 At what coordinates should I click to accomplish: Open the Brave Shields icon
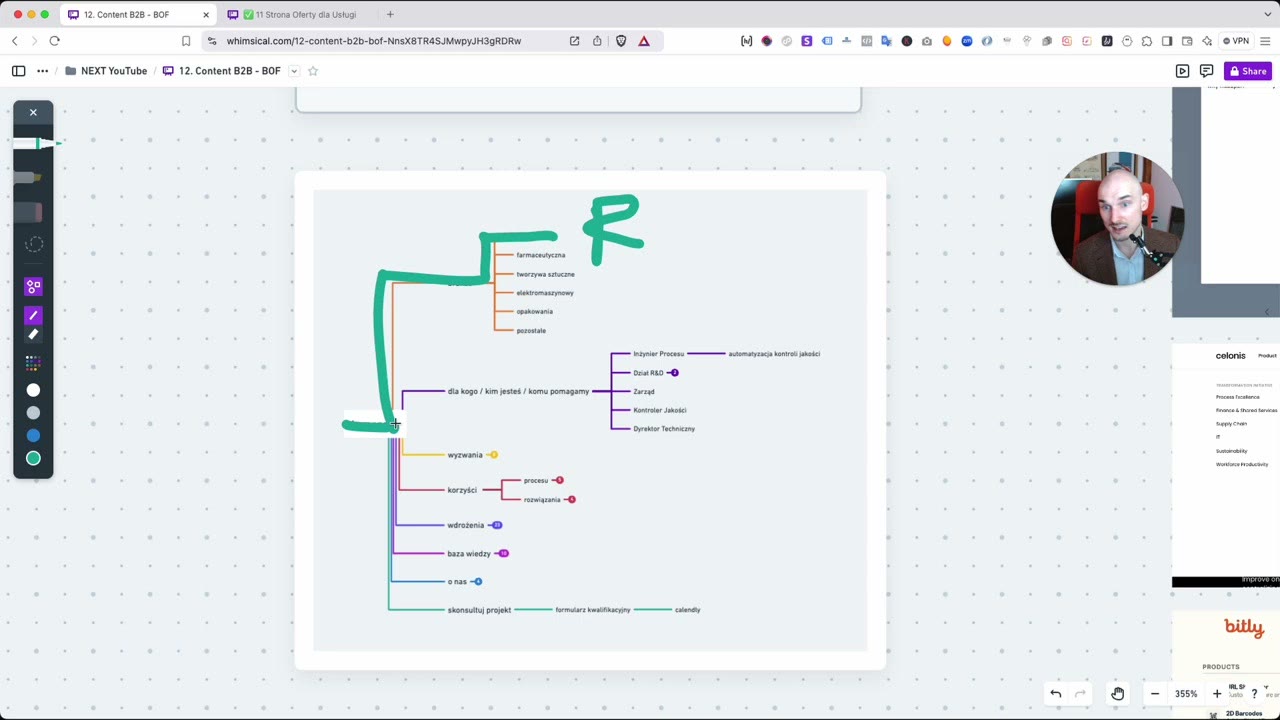pyautogui.click(x=621, y=41)
